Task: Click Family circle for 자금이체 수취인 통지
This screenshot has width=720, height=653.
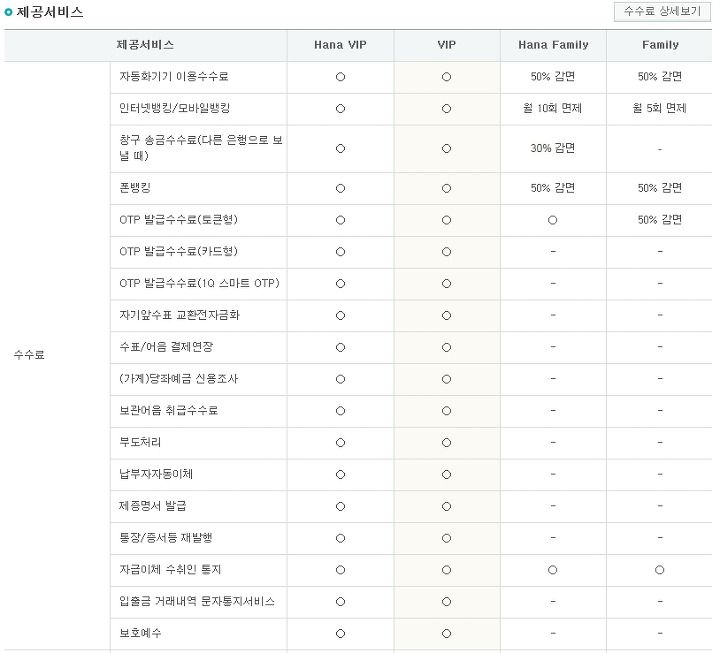Action: point(659,570)
